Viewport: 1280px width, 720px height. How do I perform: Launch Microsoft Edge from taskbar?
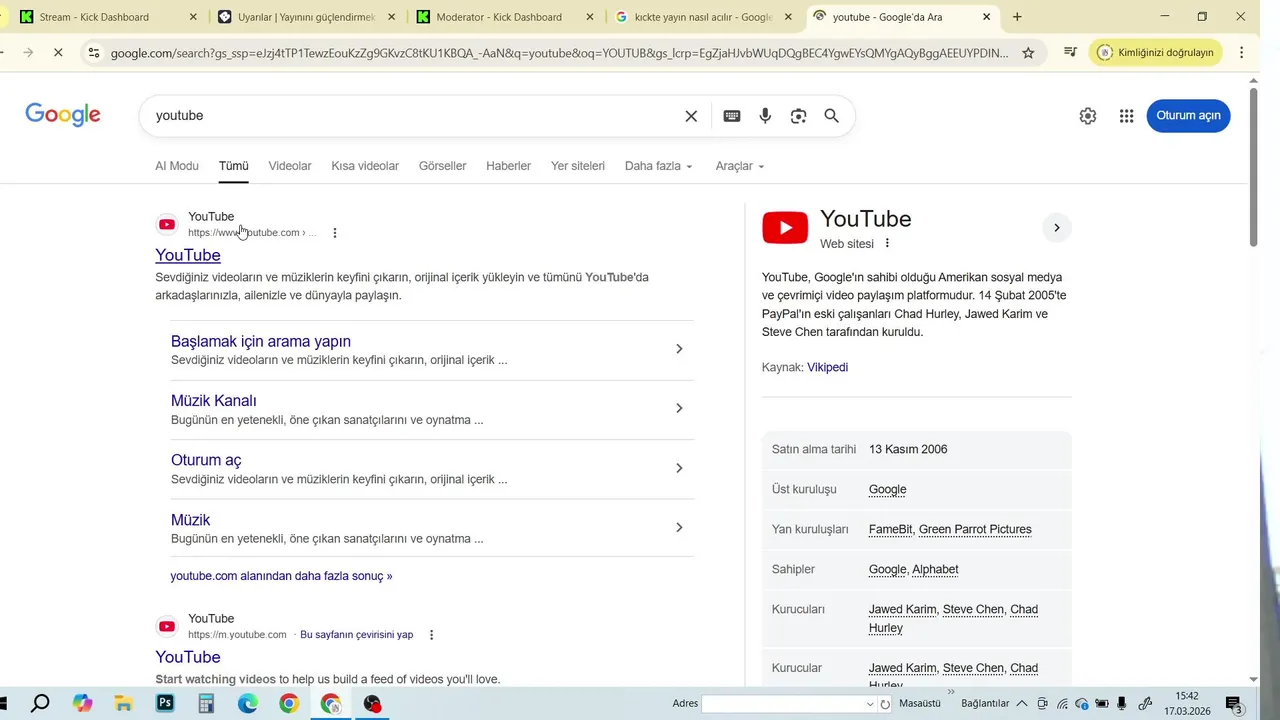pos(248,704)
